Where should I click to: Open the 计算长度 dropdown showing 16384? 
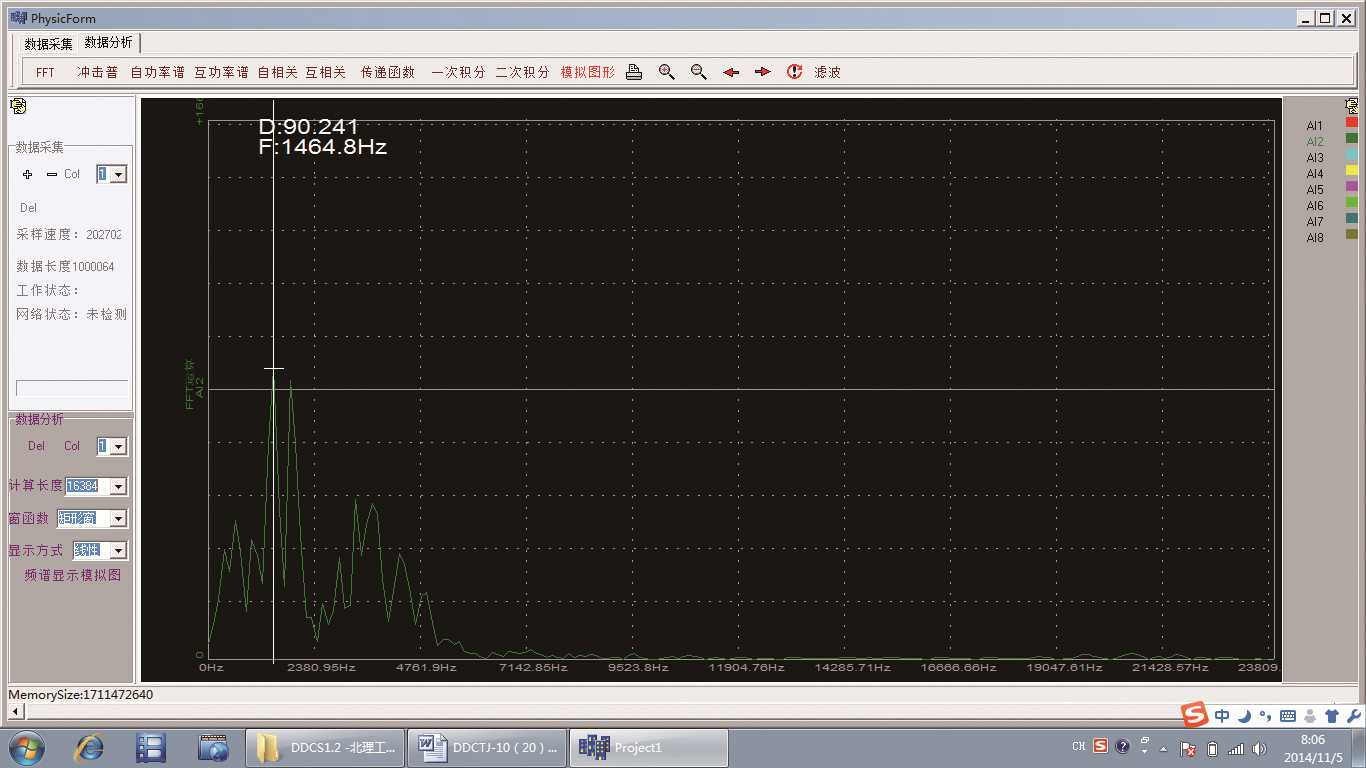coord(118,486)
